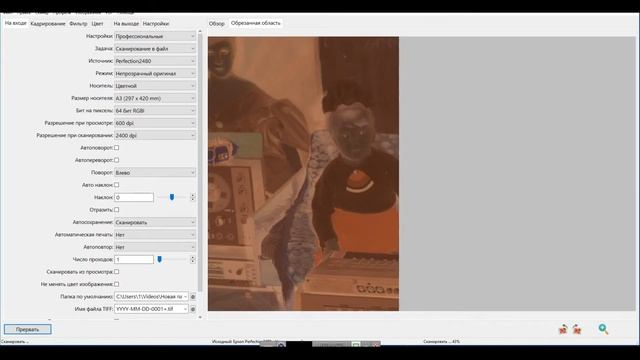Check Не менять цвет изображения option
This screenshot has width=640, height=360.
[116, 284]
